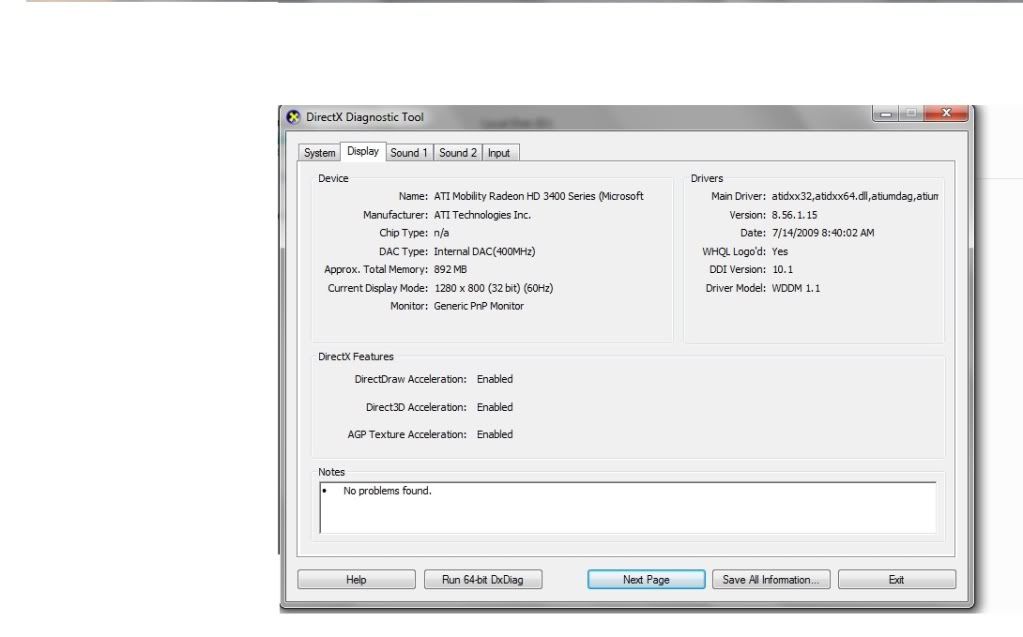Click the 'Current Display Mode:' label
This screenshot has width=1023, height=637.
378,288
